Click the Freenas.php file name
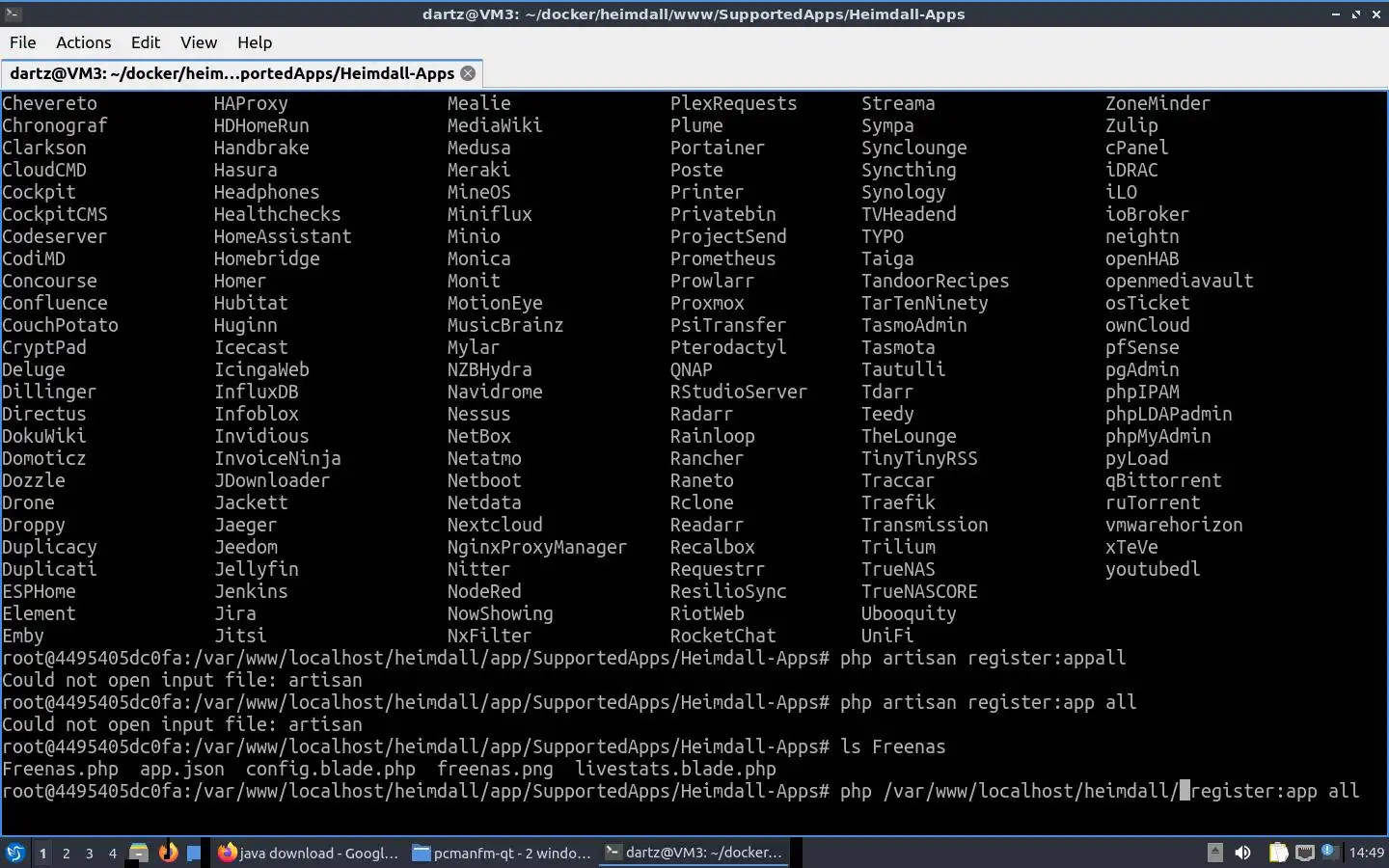The image size is (1389, 868). tap(60, 769)
